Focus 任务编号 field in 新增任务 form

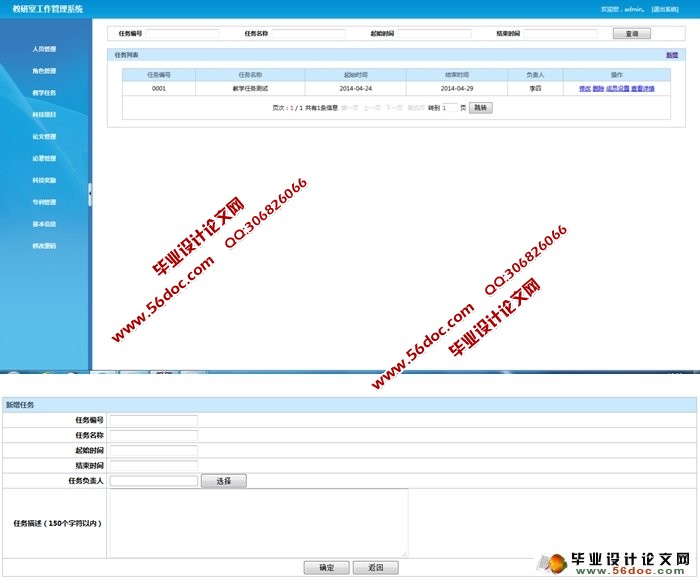point(154,420)
